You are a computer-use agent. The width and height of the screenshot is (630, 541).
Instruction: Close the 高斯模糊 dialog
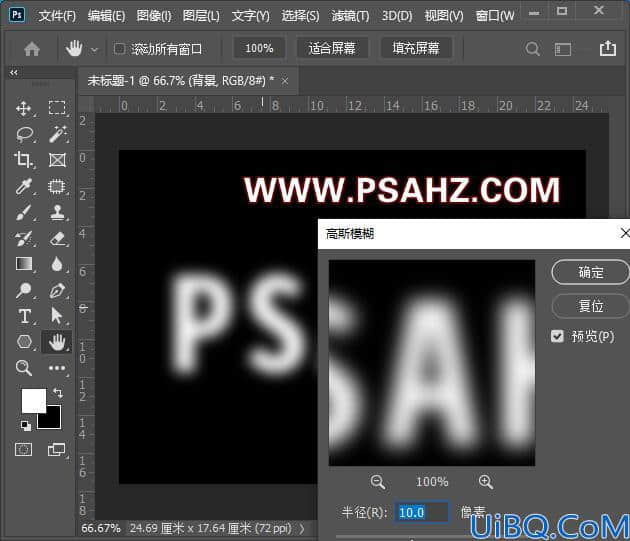pos(624,233)
